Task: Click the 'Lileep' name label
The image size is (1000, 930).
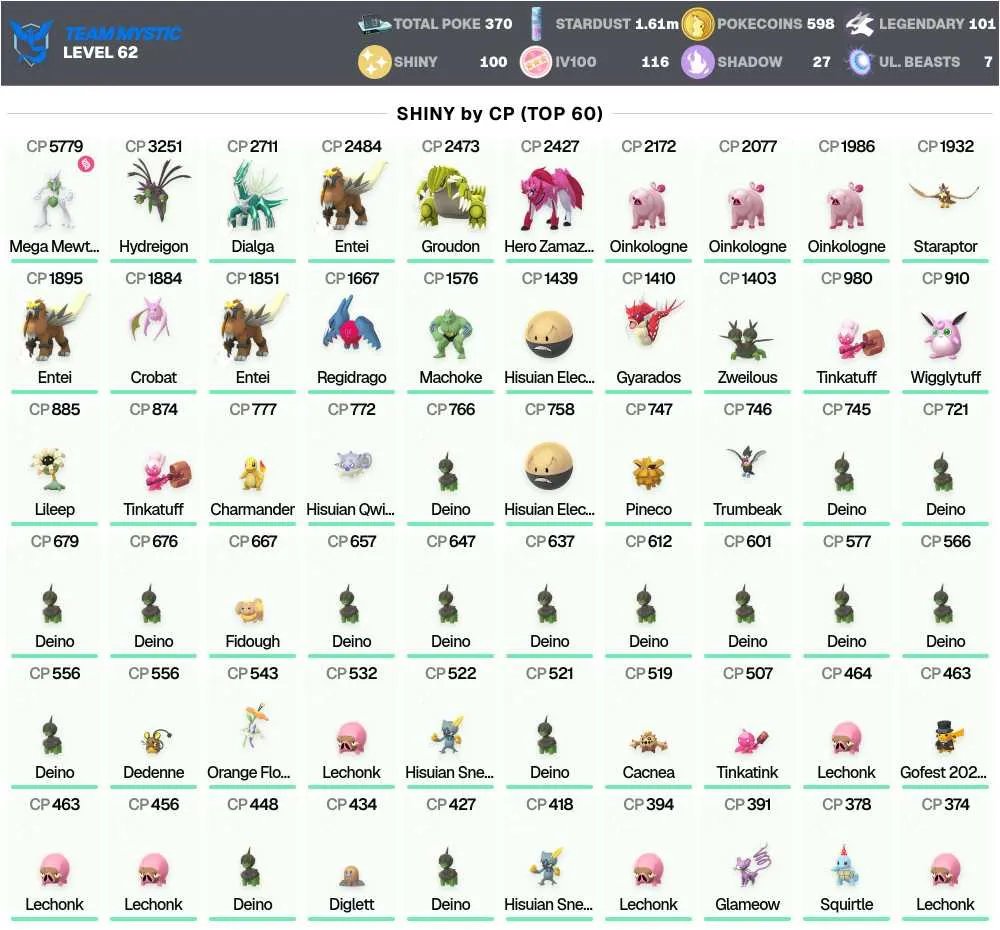Action: point(55,510)
